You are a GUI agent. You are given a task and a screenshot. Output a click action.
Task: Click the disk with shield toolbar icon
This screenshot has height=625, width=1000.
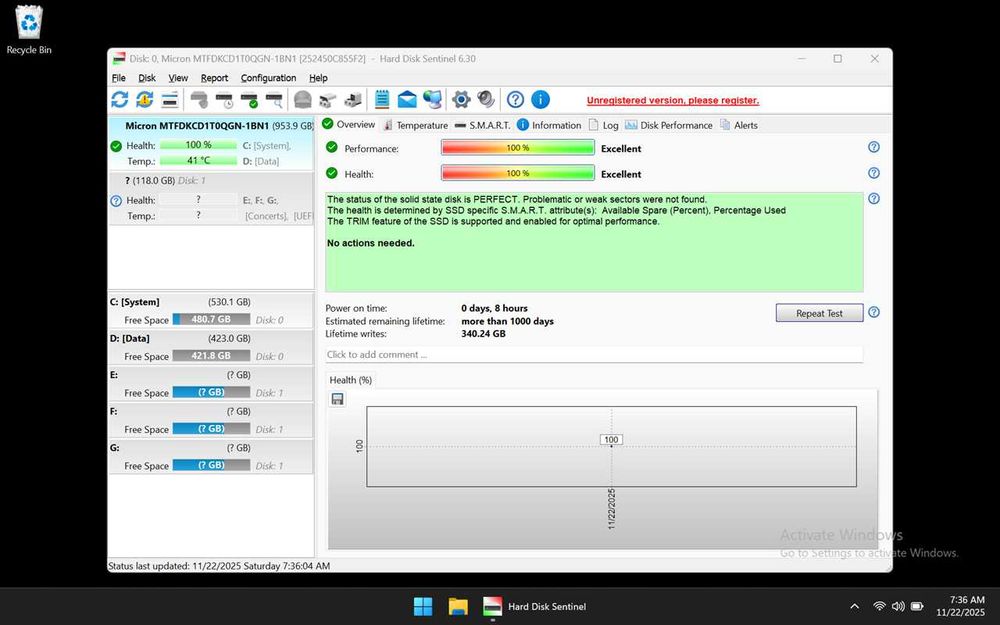tap(199, 99)
